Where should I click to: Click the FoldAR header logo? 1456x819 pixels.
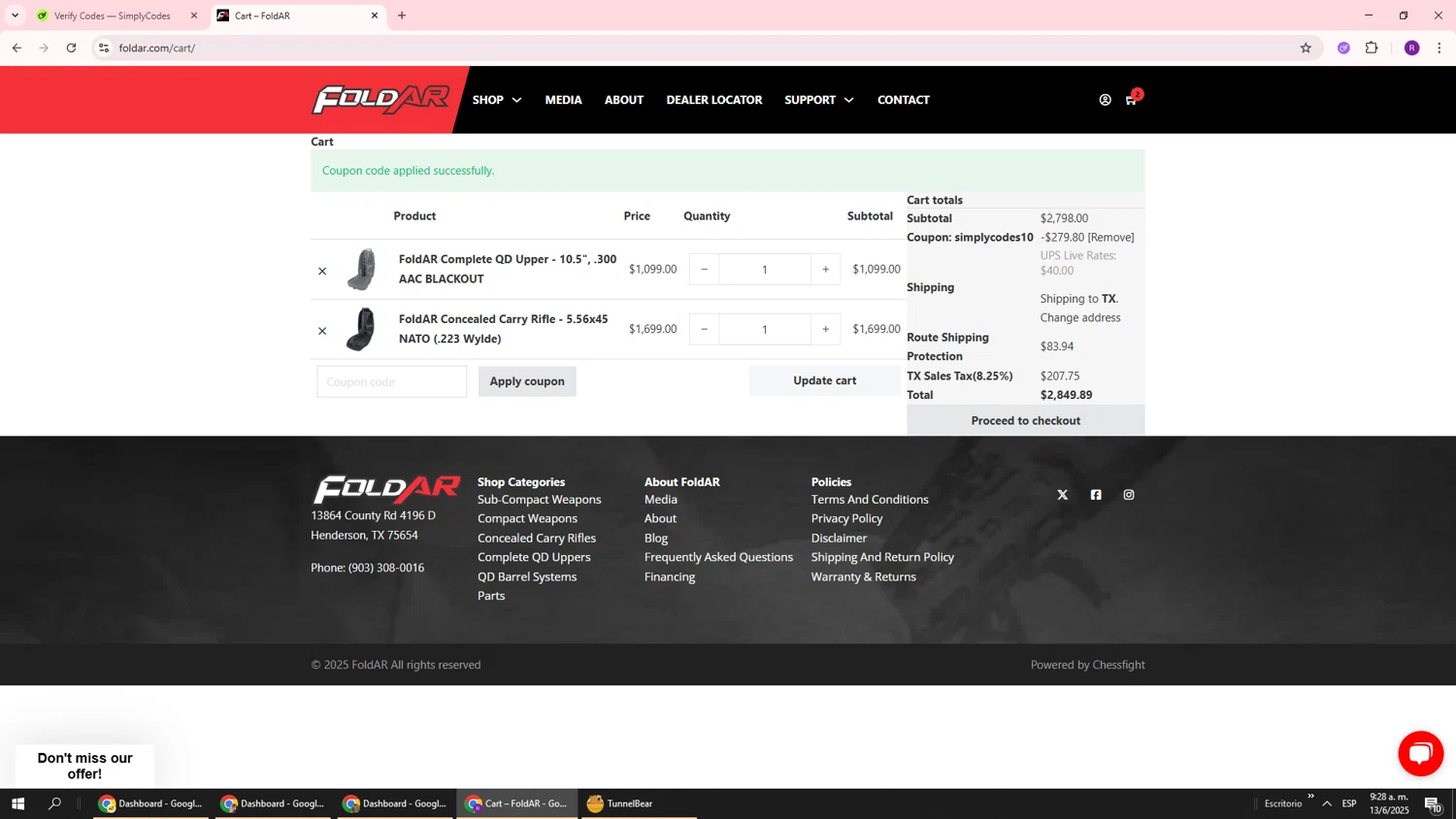coord(381,100)
